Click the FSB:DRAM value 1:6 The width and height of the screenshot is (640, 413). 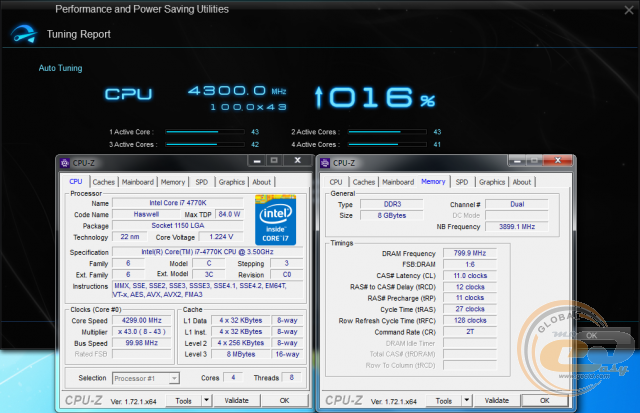(470, 264)
